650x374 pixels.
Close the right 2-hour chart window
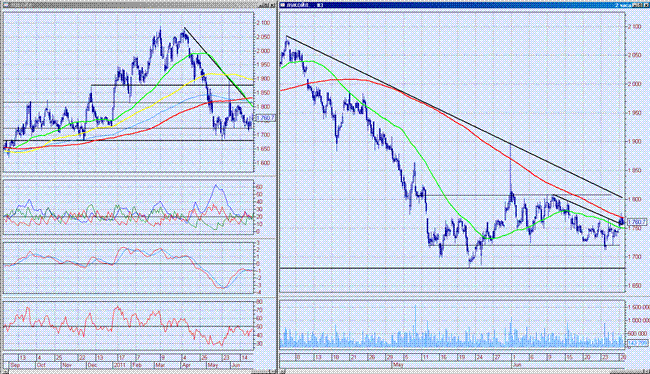[646, 5]
